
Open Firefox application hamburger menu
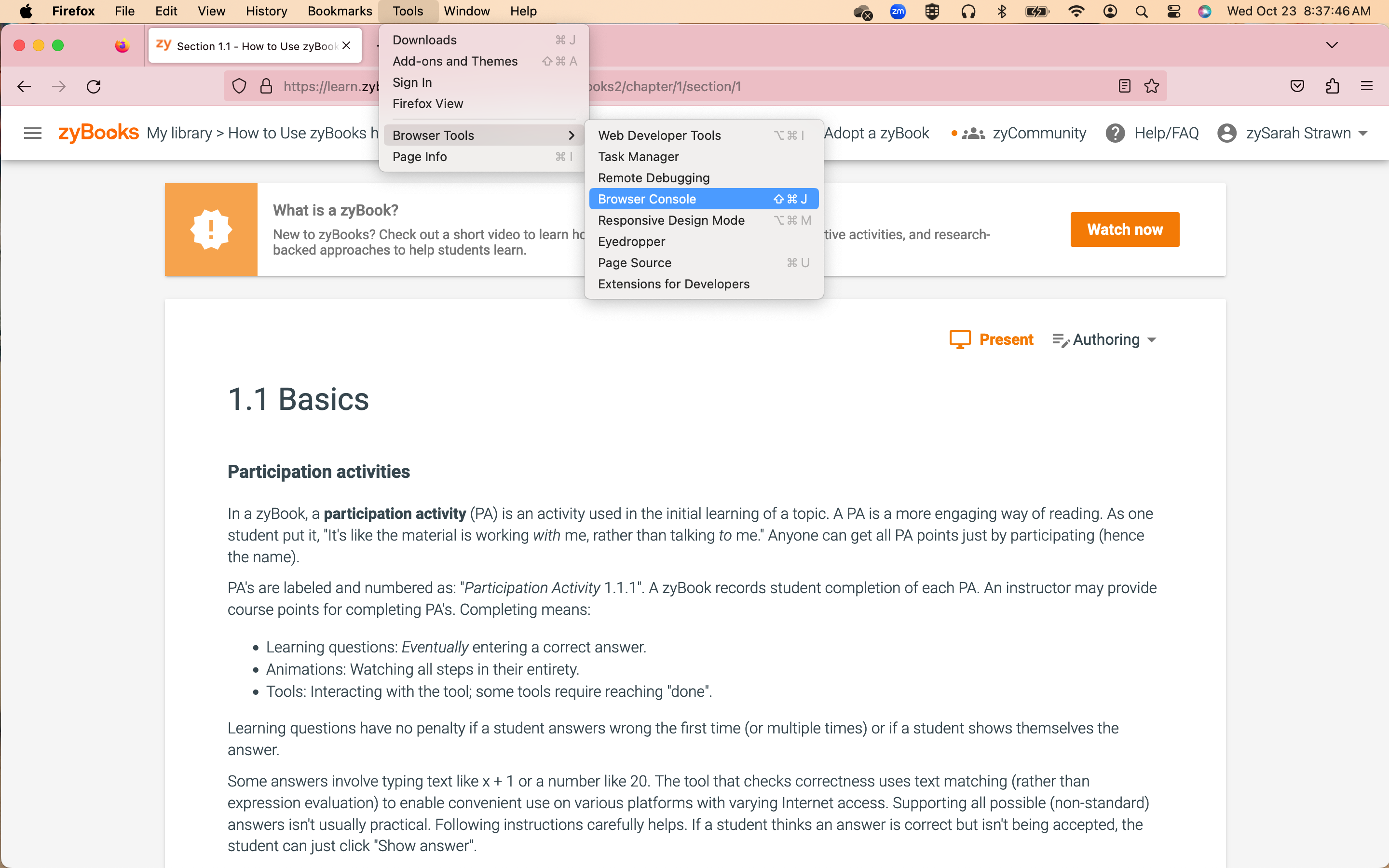1367,87
